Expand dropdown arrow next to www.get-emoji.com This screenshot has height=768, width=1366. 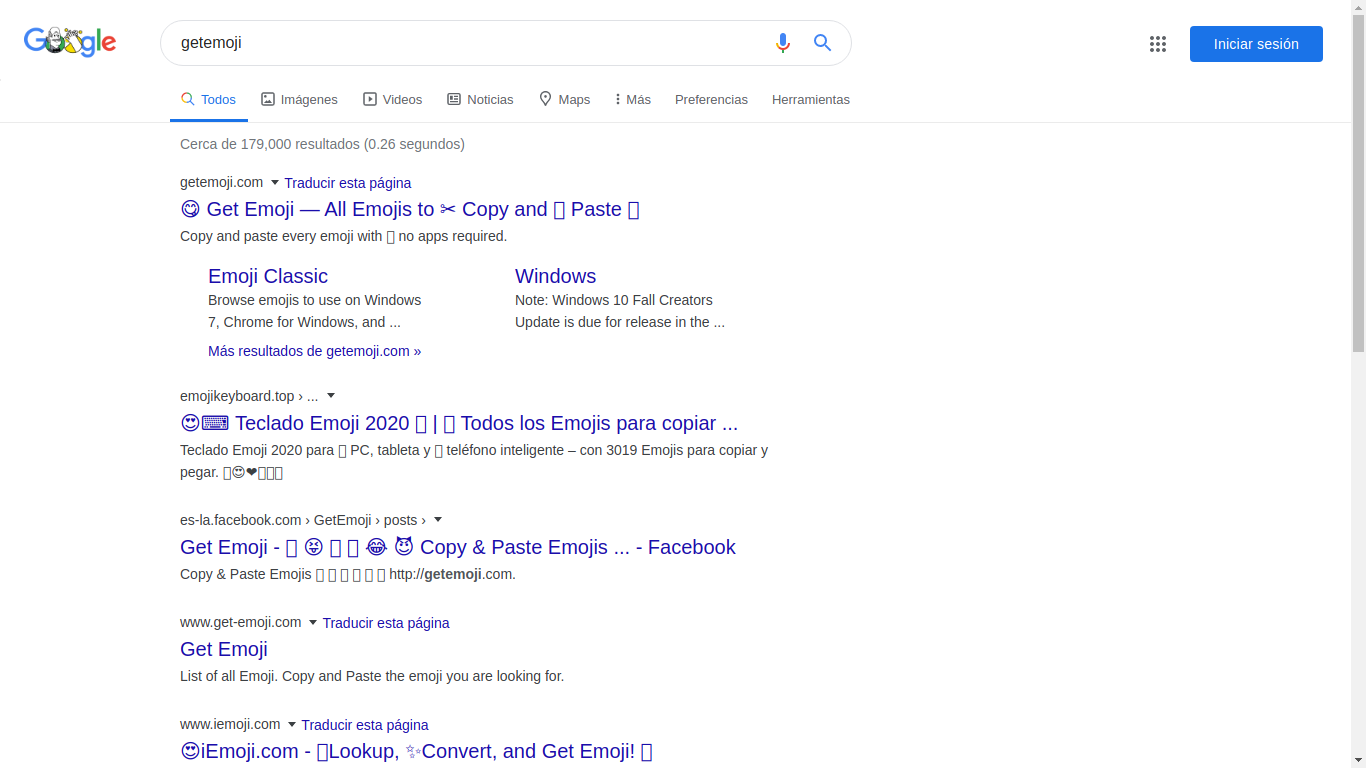point(313,623)
